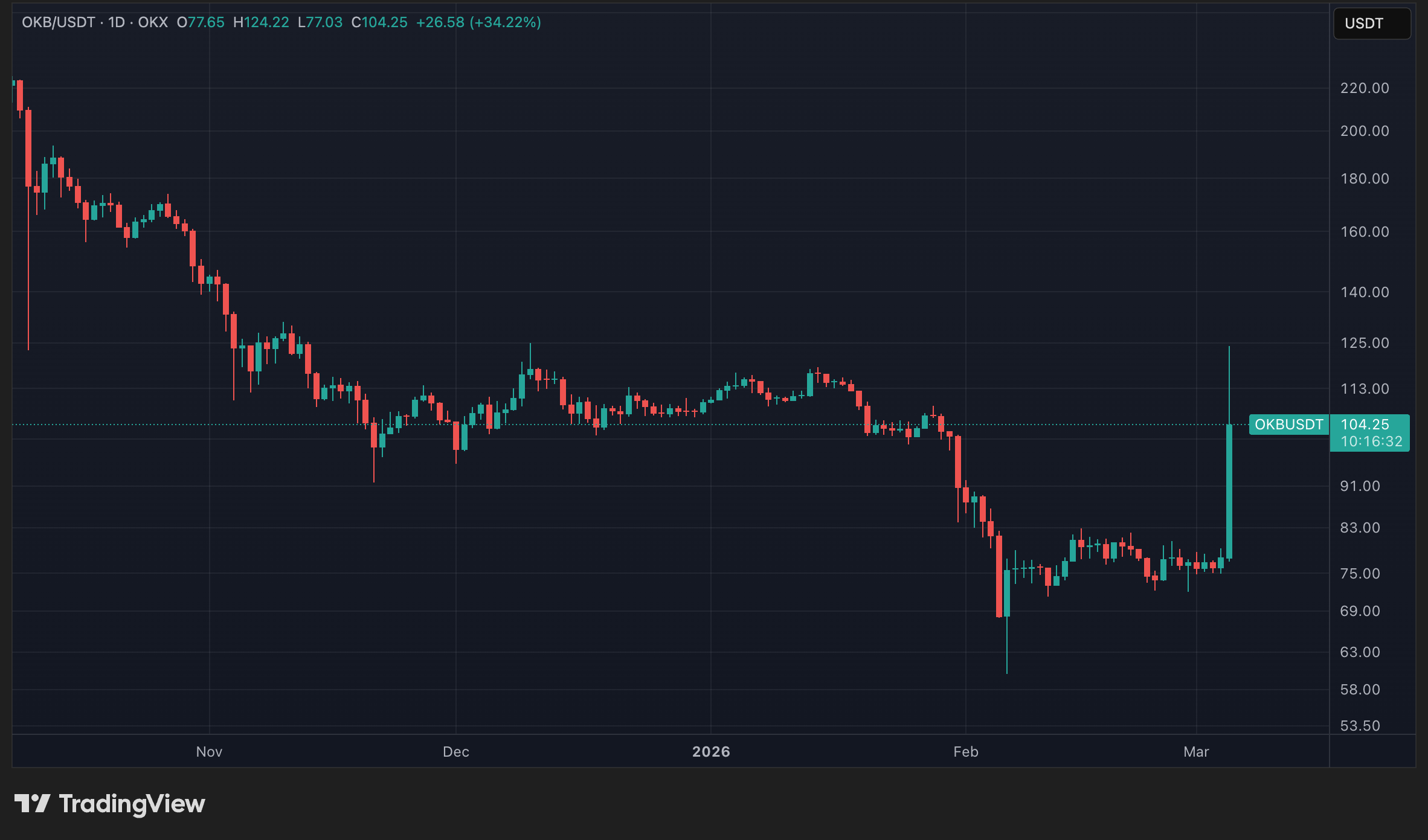This screenshot has width=1428, height=840.
Task: Click the current price tag 104.25
Action: pyautogui.click(x=1365, y=425)
